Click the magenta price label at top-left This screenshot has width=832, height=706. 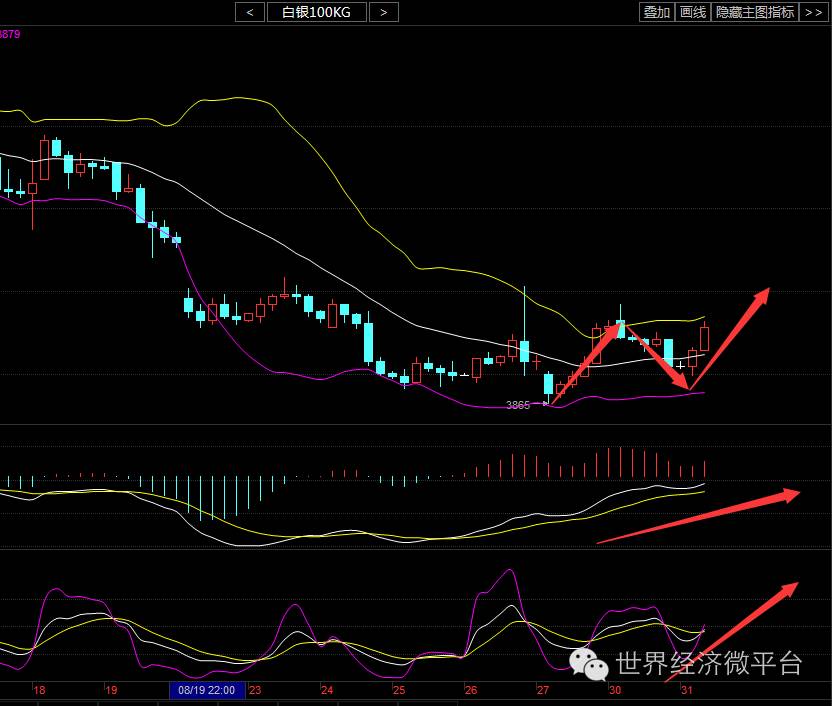tap(10, 34)
